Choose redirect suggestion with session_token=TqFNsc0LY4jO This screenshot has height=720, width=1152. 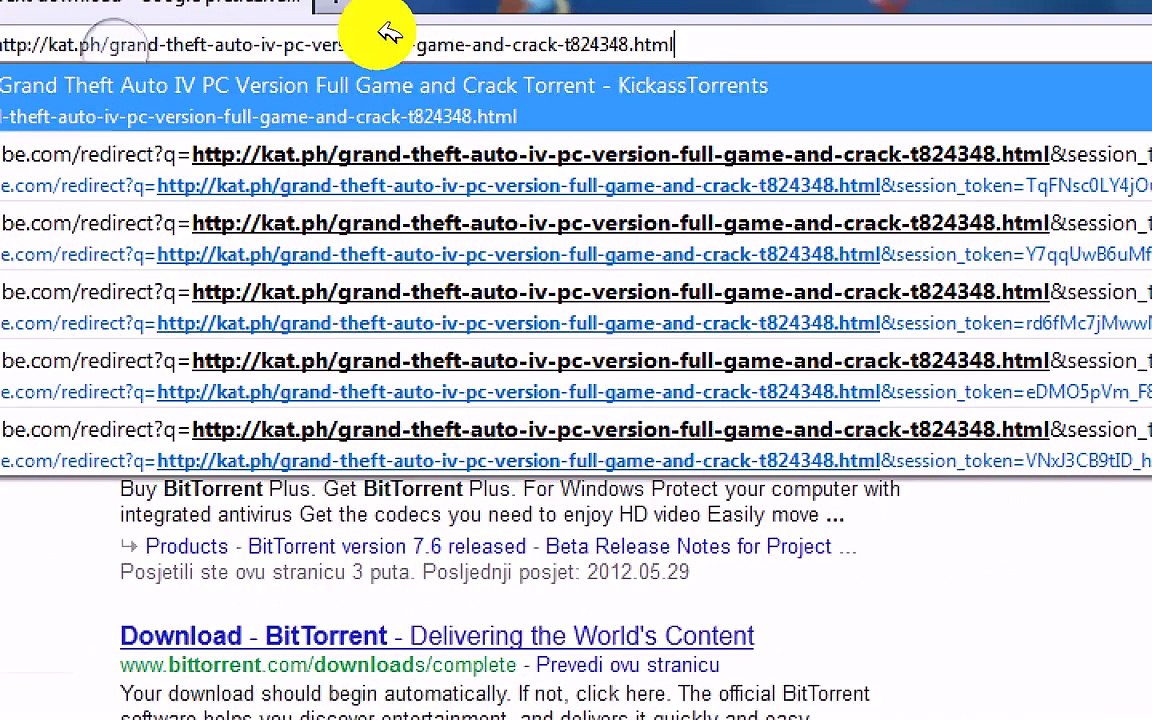(x=576, y=169)
